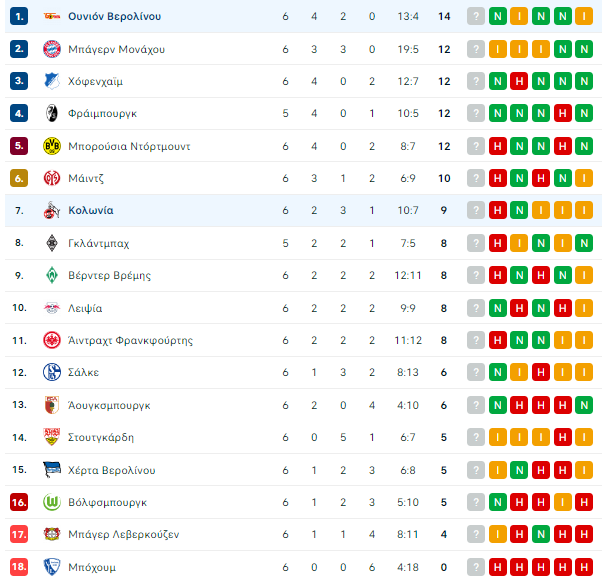This screenshot has height=587, width=606.
Task: Click the gray question mark in Ουνιόν Βερολίνου row
Action: (476, 16)
